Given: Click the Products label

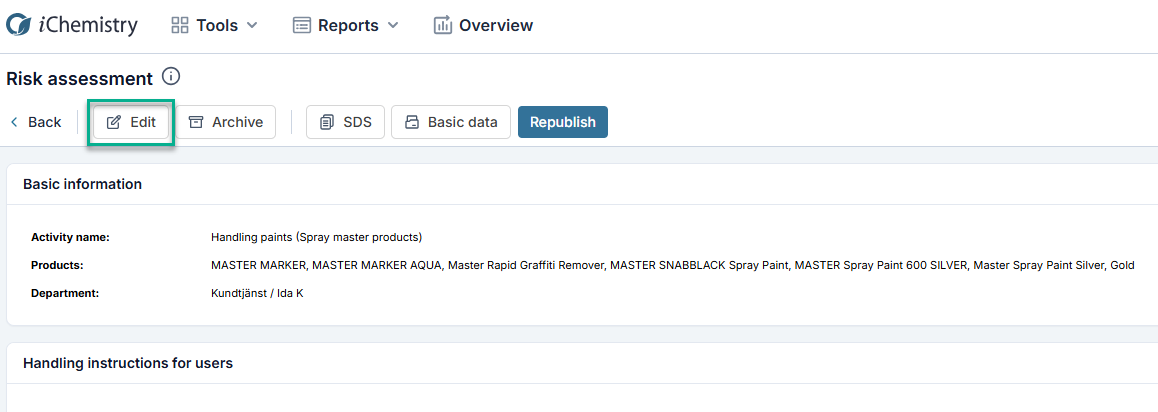Looking at the screenshot, I should coord(57,265).
